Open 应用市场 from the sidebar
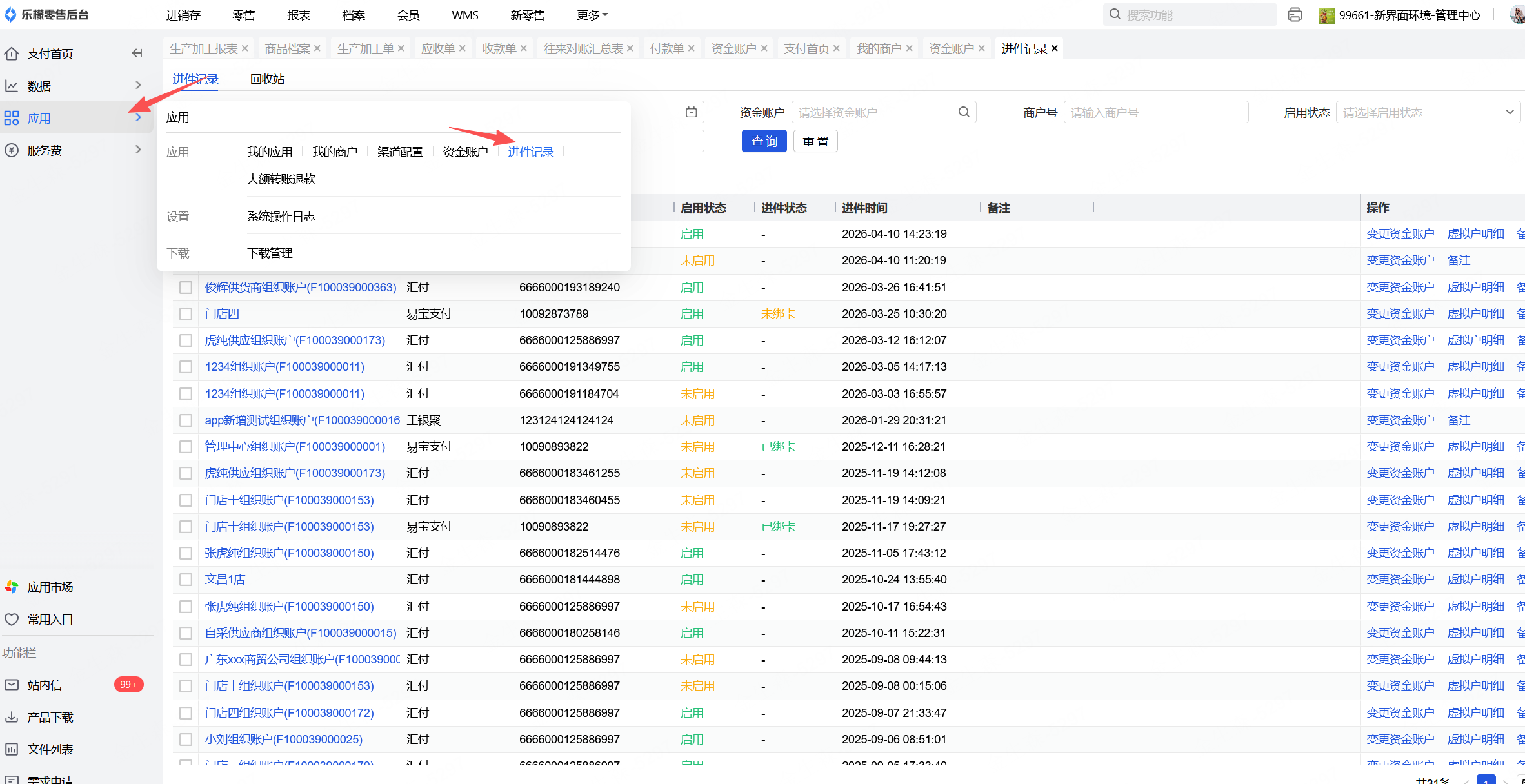The image size is (1525, 784). [x=50, y=587]
